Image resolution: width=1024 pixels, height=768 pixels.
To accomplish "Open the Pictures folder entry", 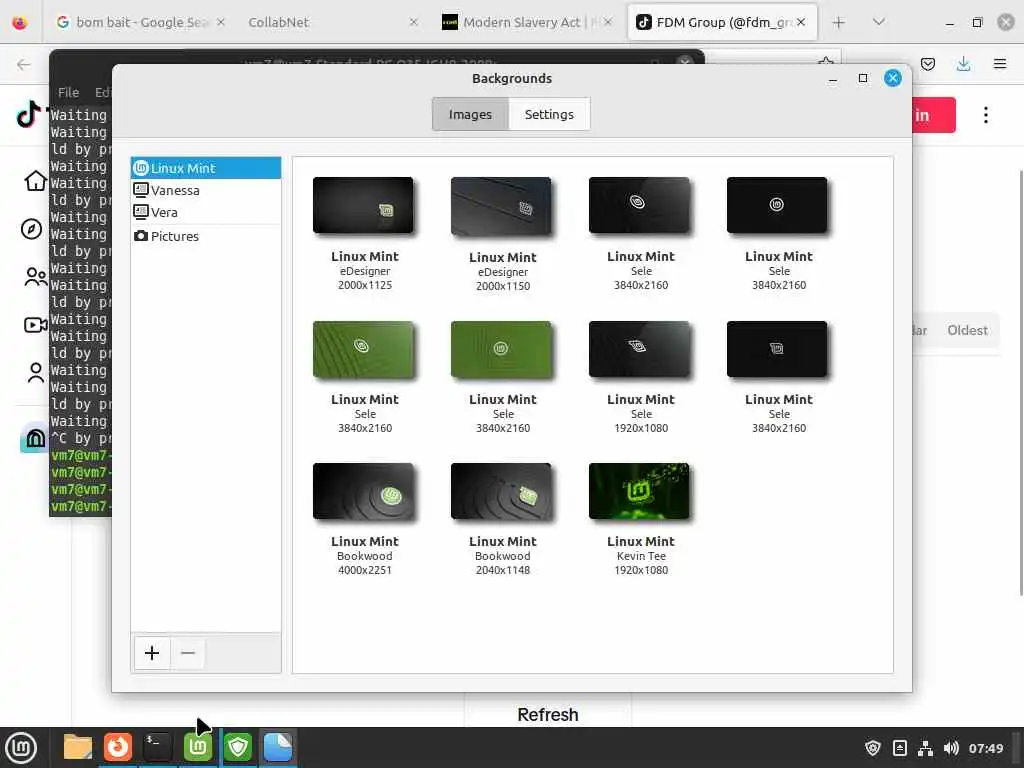I will click(206, 236).
